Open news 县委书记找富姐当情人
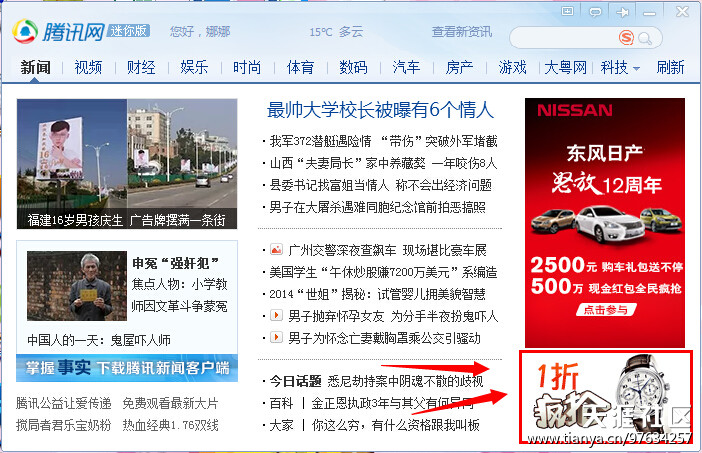Image resolution: width=702 pixels, height=453 pixels. pyautogui.click(x=381, y=185)
